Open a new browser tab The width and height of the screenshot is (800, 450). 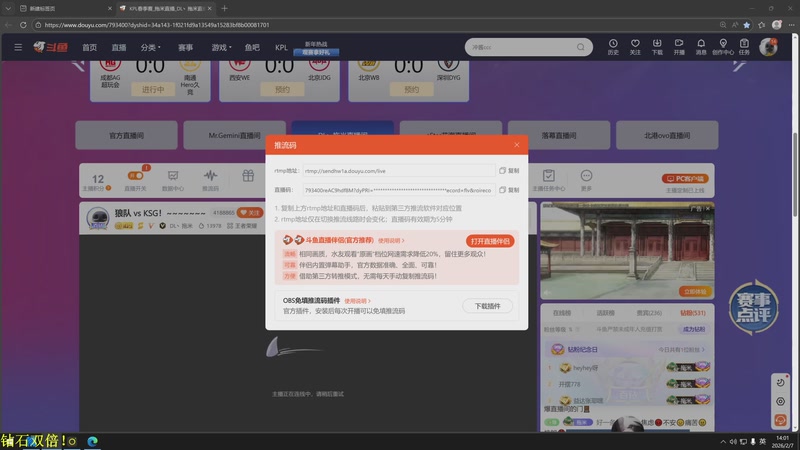(x=224, y=8)
